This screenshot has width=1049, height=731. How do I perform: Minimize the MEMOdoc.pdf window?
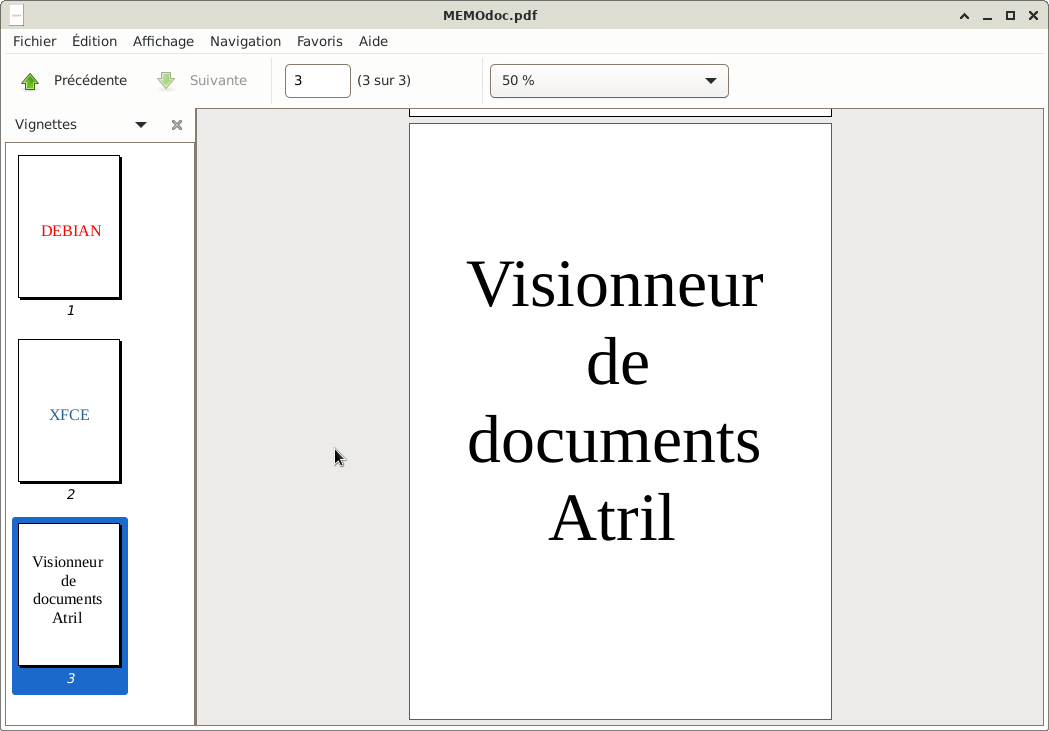point(987,16)
